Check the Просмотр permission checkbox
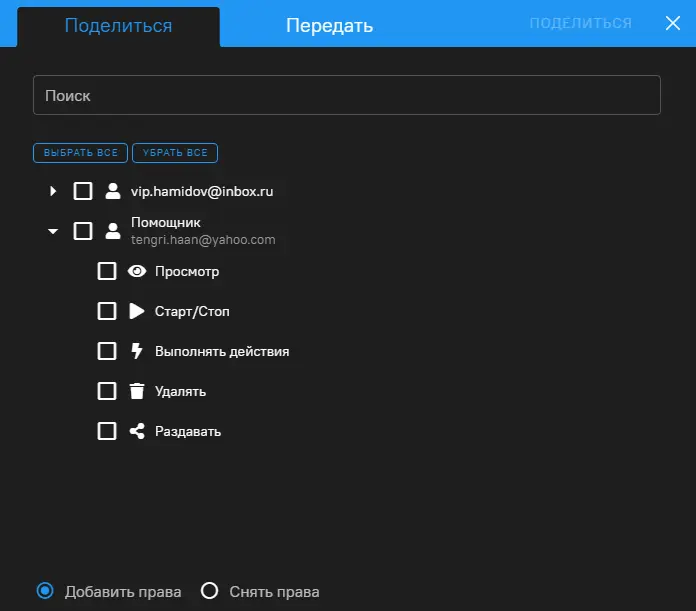The image size is (696, 611). point(107,271)
